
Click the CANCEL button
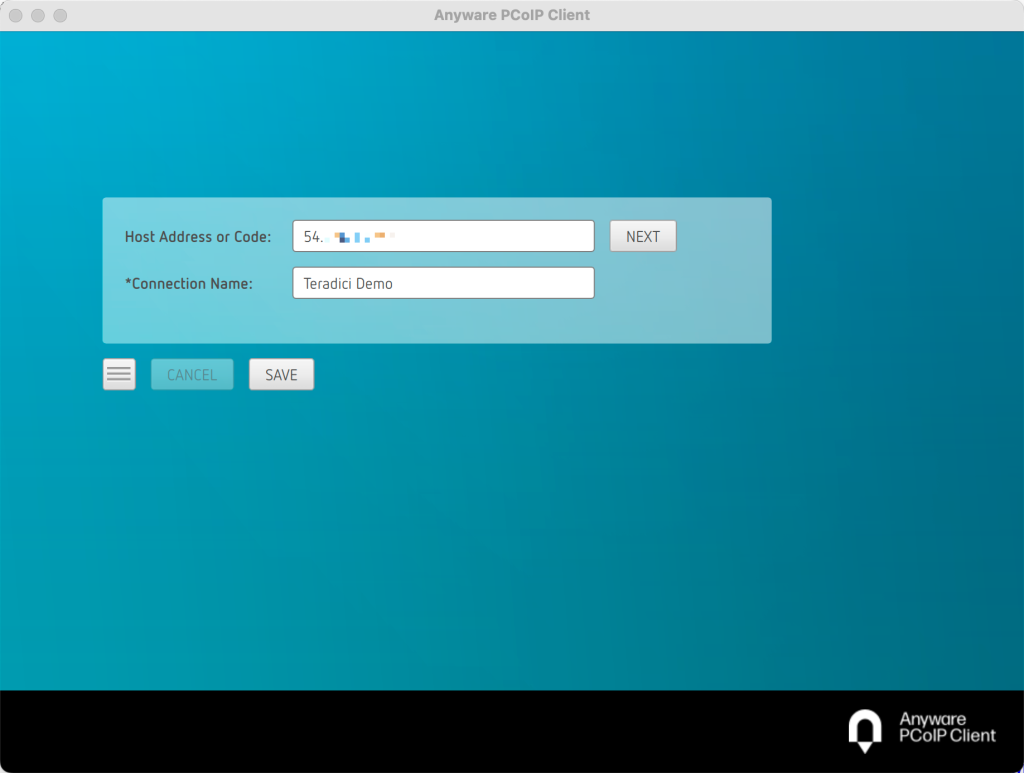(x=192, y=374)
